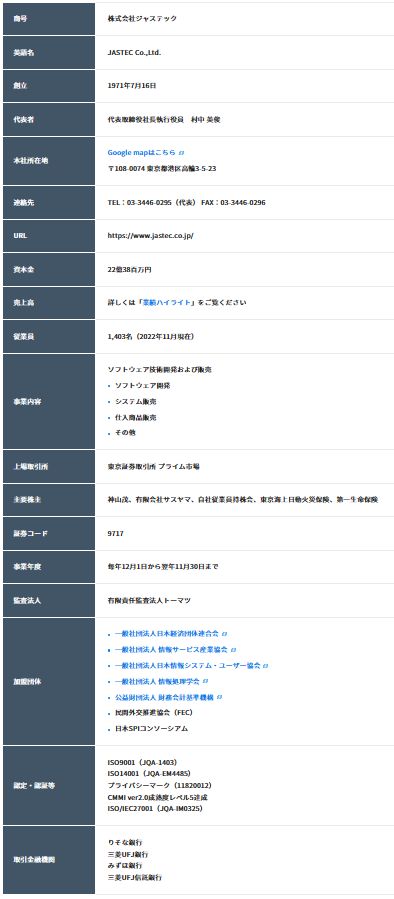Click the TEL：03-3446-0295 contact line
394x899 pixels.
(186, 202)
